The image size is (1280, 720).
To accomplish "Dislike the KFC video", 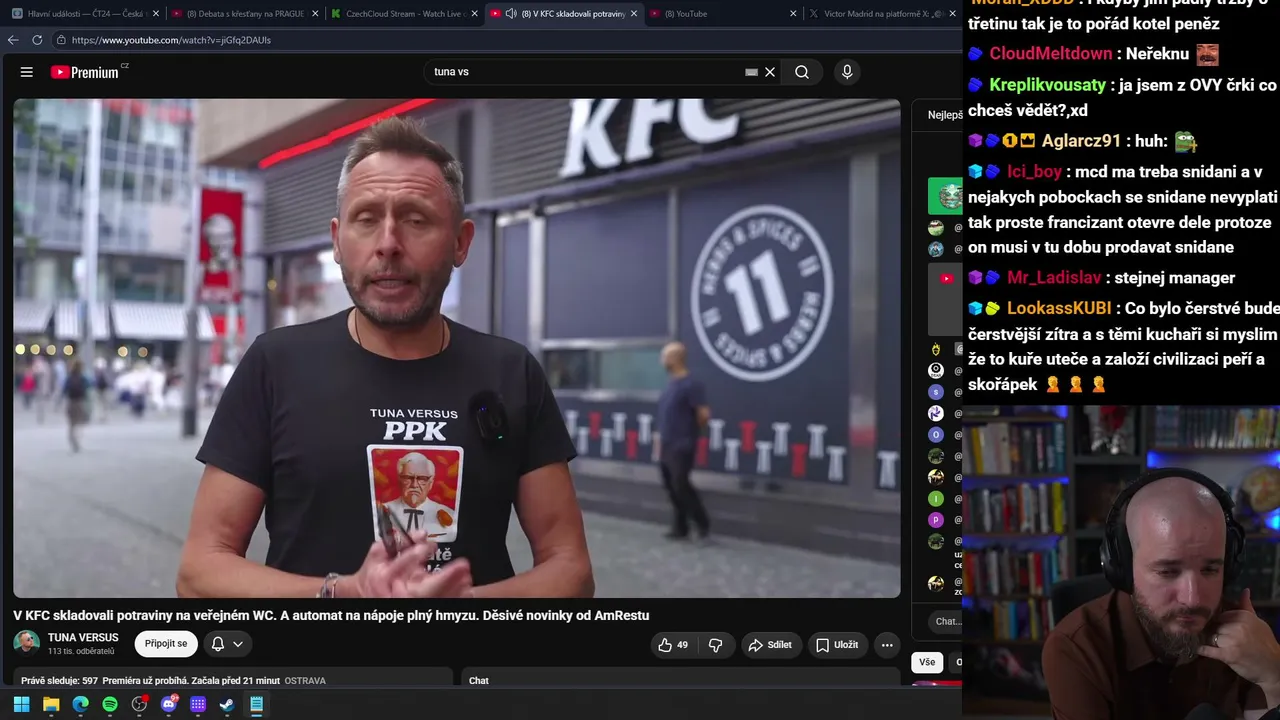I will point(716,645).
